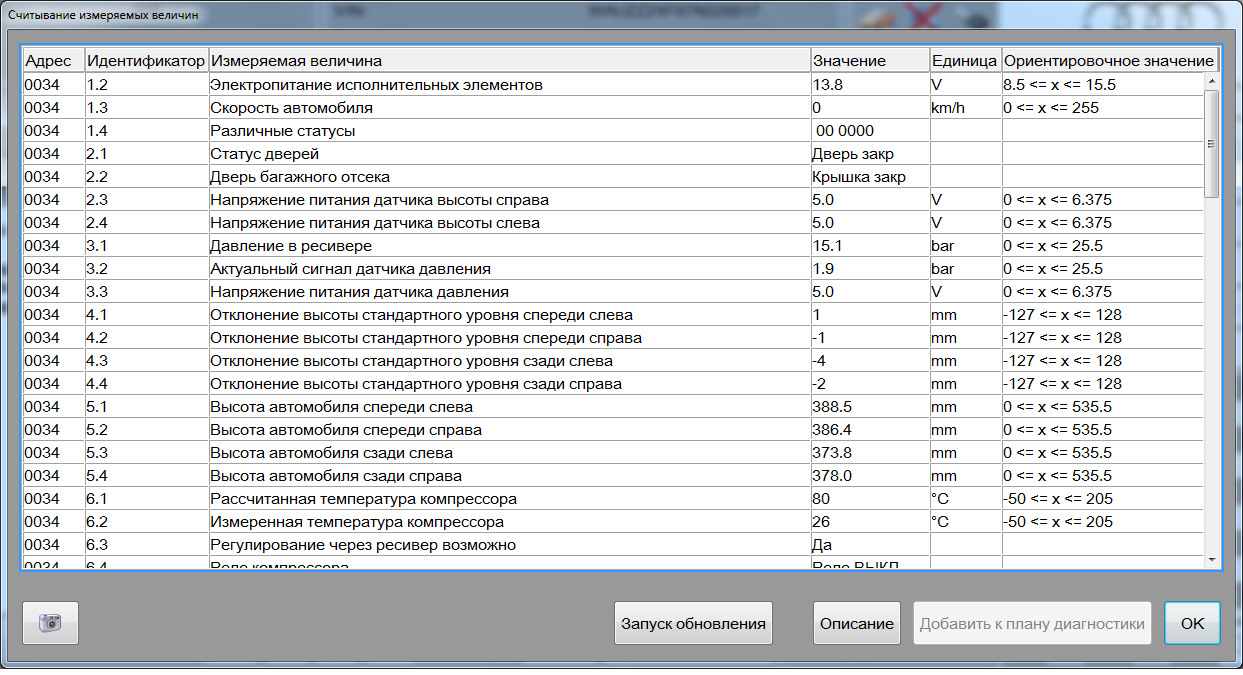Select Высота автомобиля сзади слева row
Viewport: 1243px width, 675px height.
pos(612,453)
